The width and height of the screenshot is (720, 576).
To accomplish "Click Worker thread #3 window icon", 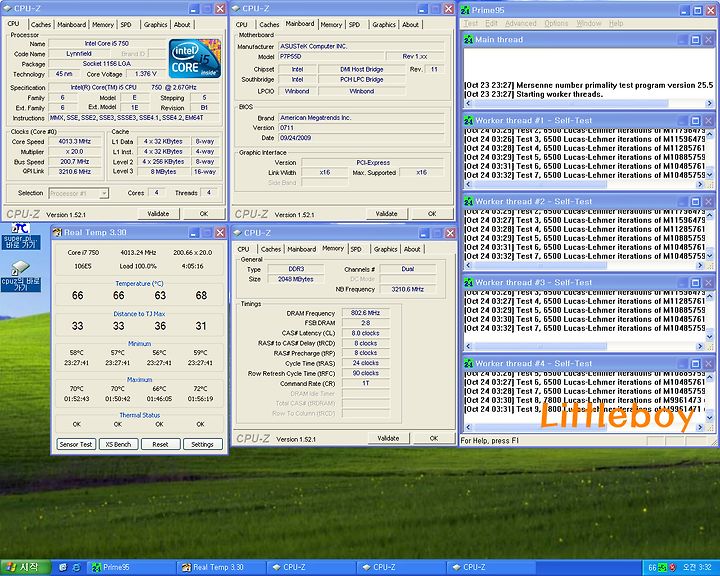I will tap(468, 282).
